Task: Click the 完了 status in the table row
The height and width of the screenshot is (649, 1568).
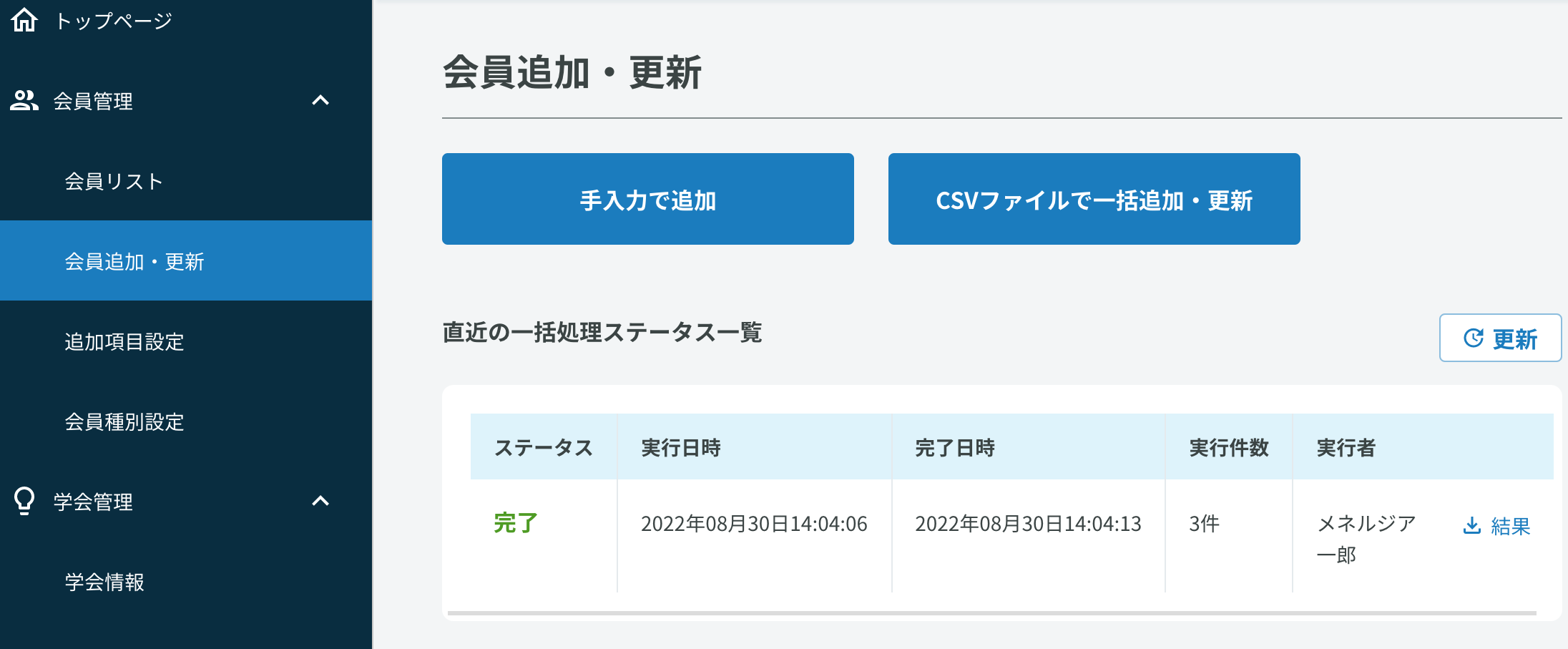Action: (x=515, y=523)
